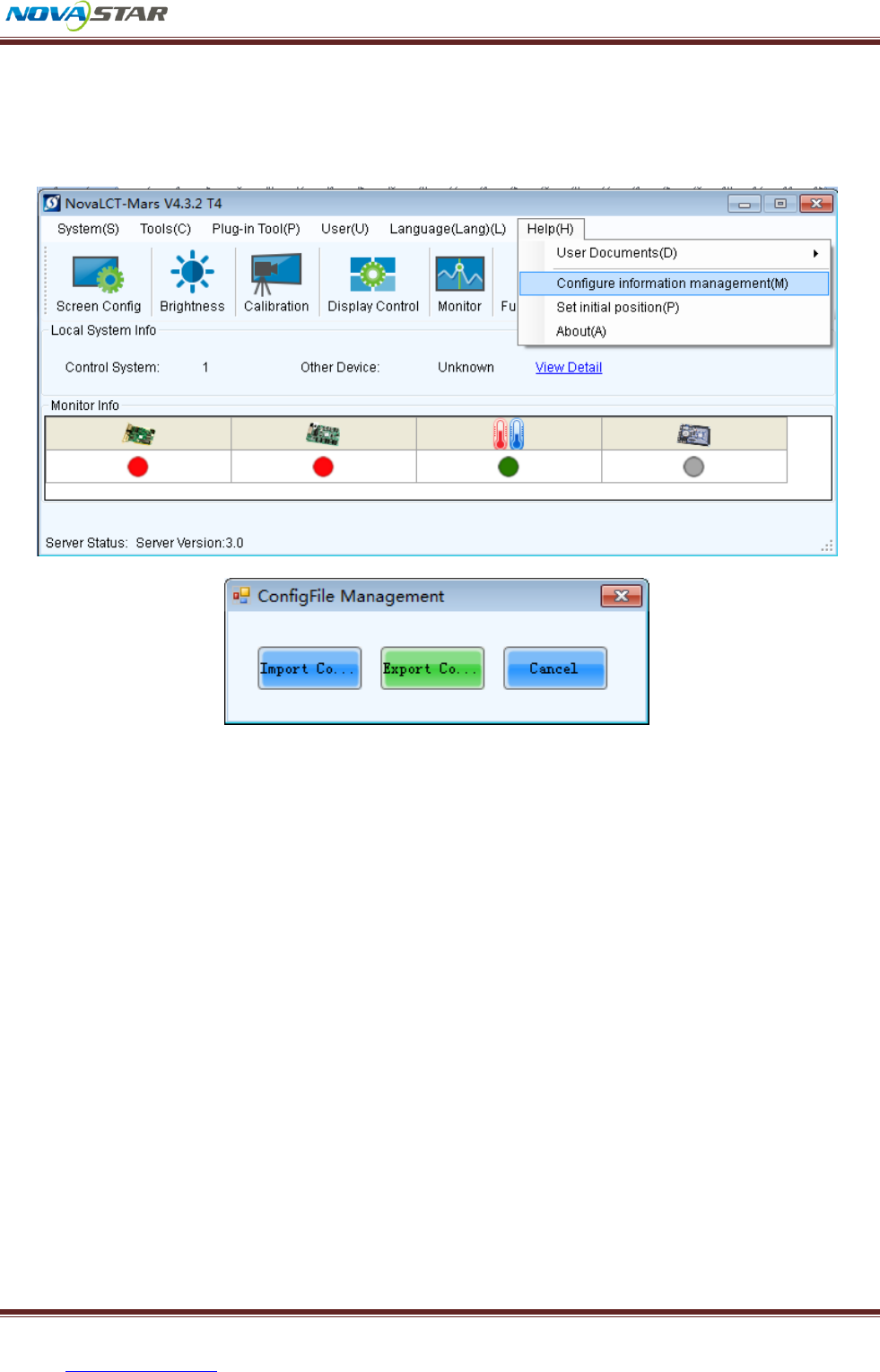880x1372 pixels.
Task: Open the Tools(C) menu
Action: point(165,229)
